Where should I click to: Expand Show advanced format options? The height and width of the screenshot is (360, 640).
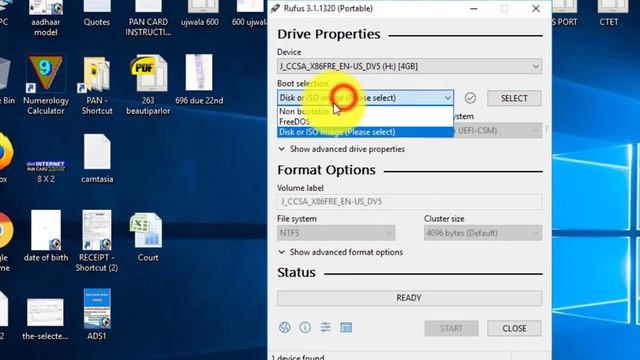pos(340,252)
